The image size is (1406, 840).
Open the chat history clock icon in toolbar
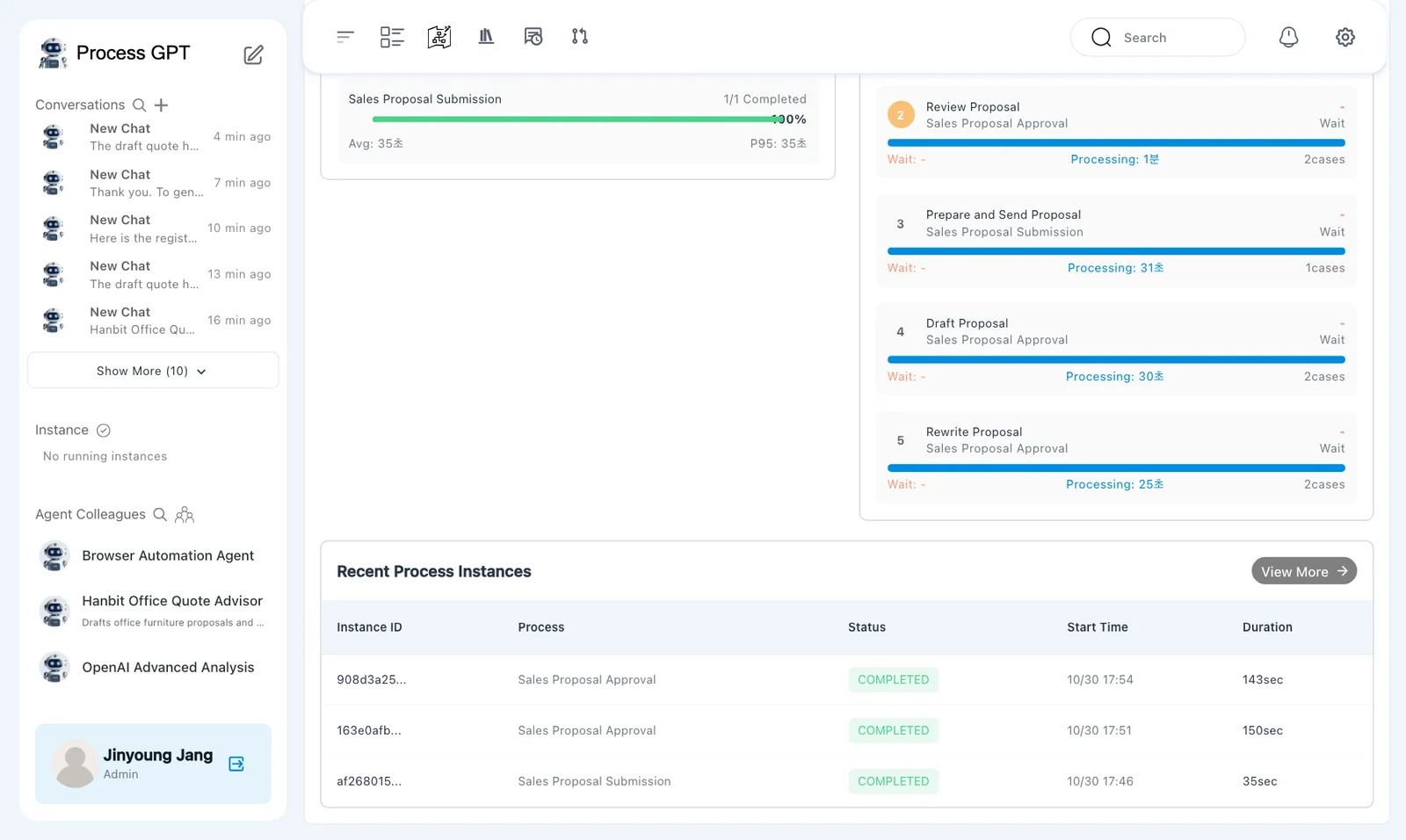(533, 36)
